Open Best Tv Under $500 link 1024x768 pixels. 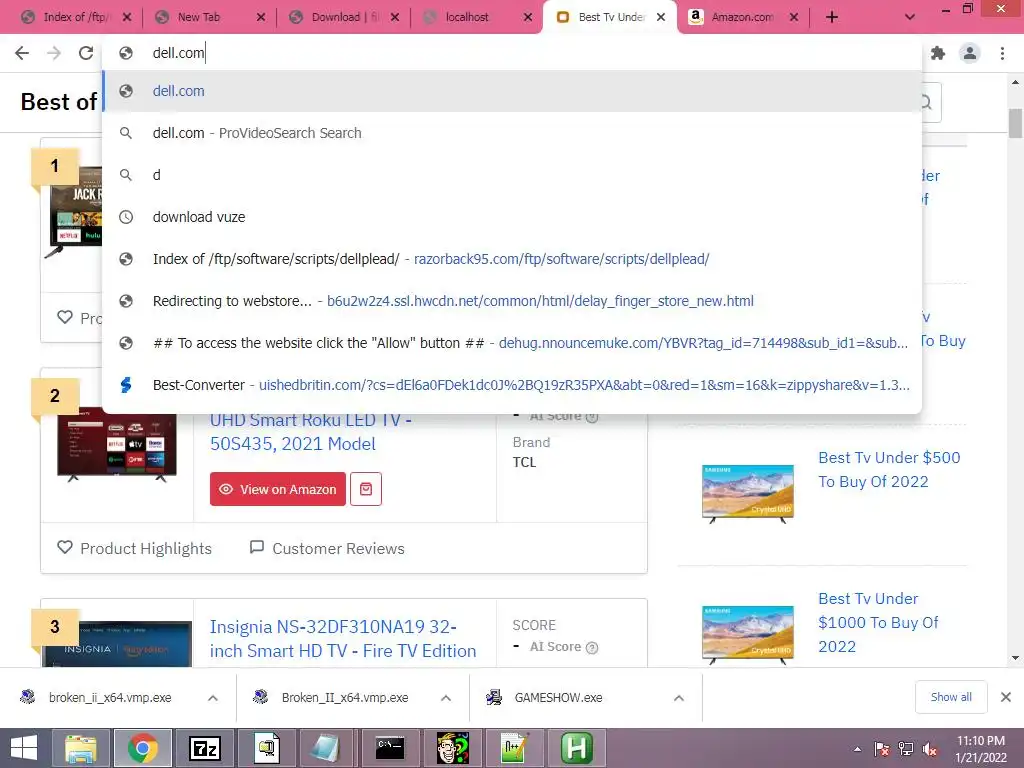tap(889, 470)
